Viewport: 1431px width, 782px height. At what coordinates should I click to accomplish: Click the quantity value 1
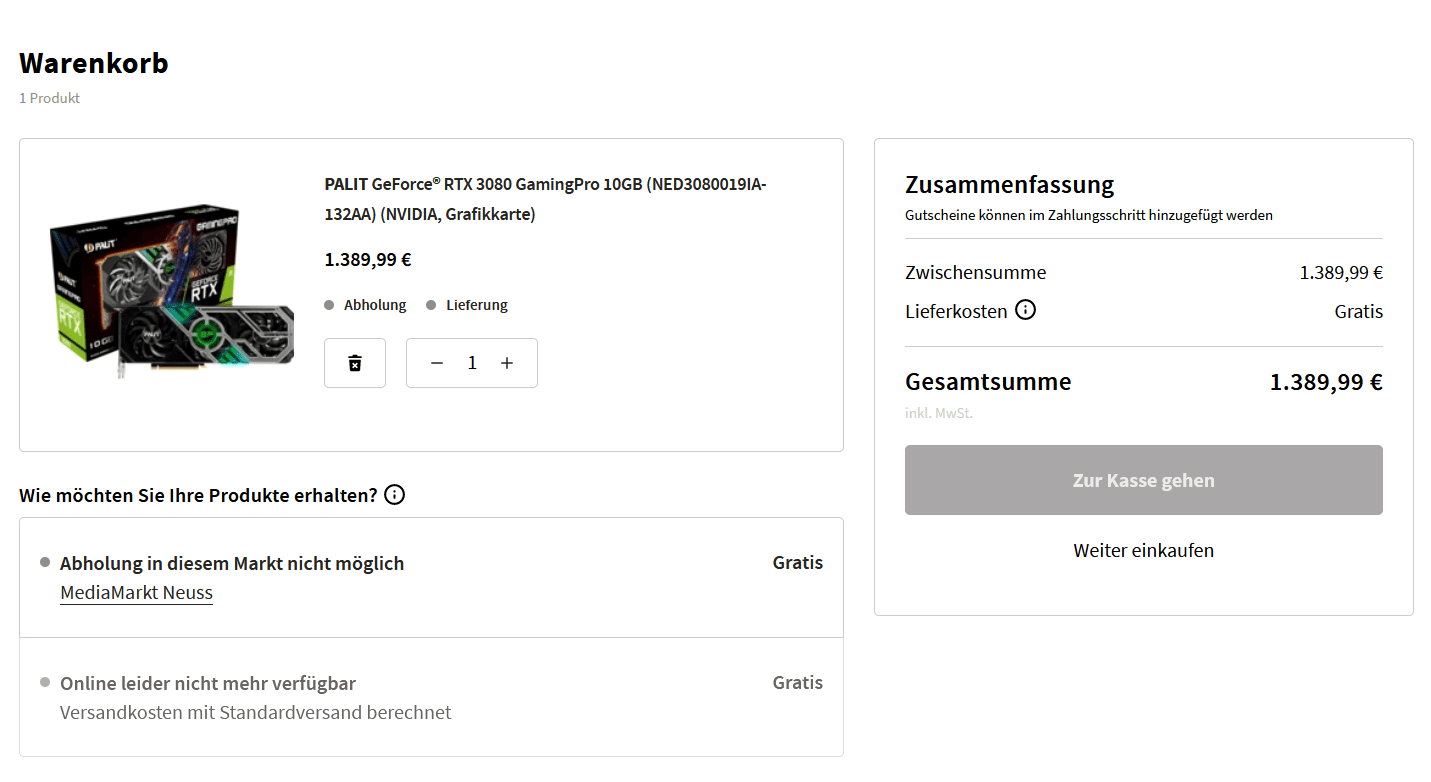coord(472,363)
